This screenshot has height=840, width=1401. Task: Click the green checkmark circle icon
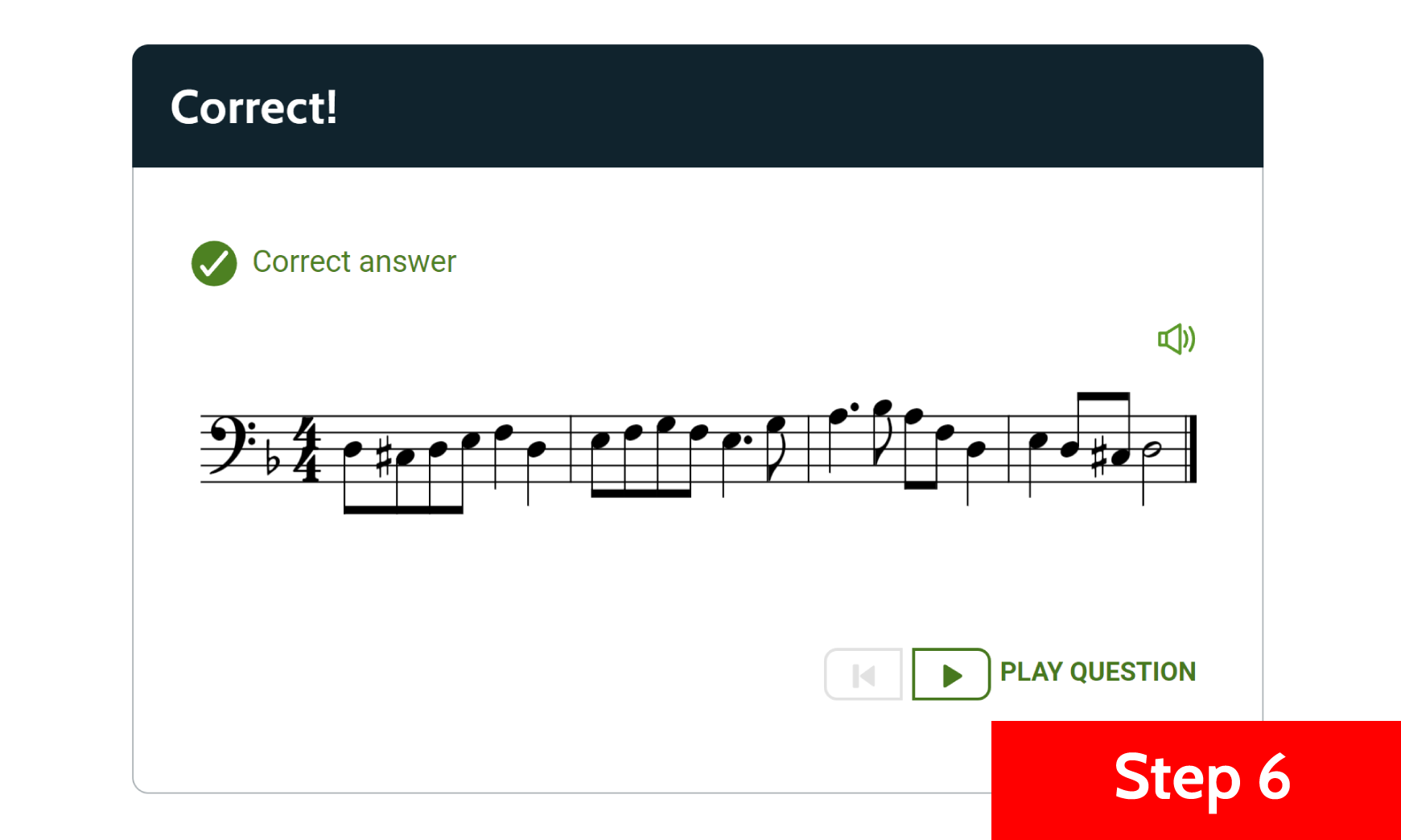tap(214, 263)
